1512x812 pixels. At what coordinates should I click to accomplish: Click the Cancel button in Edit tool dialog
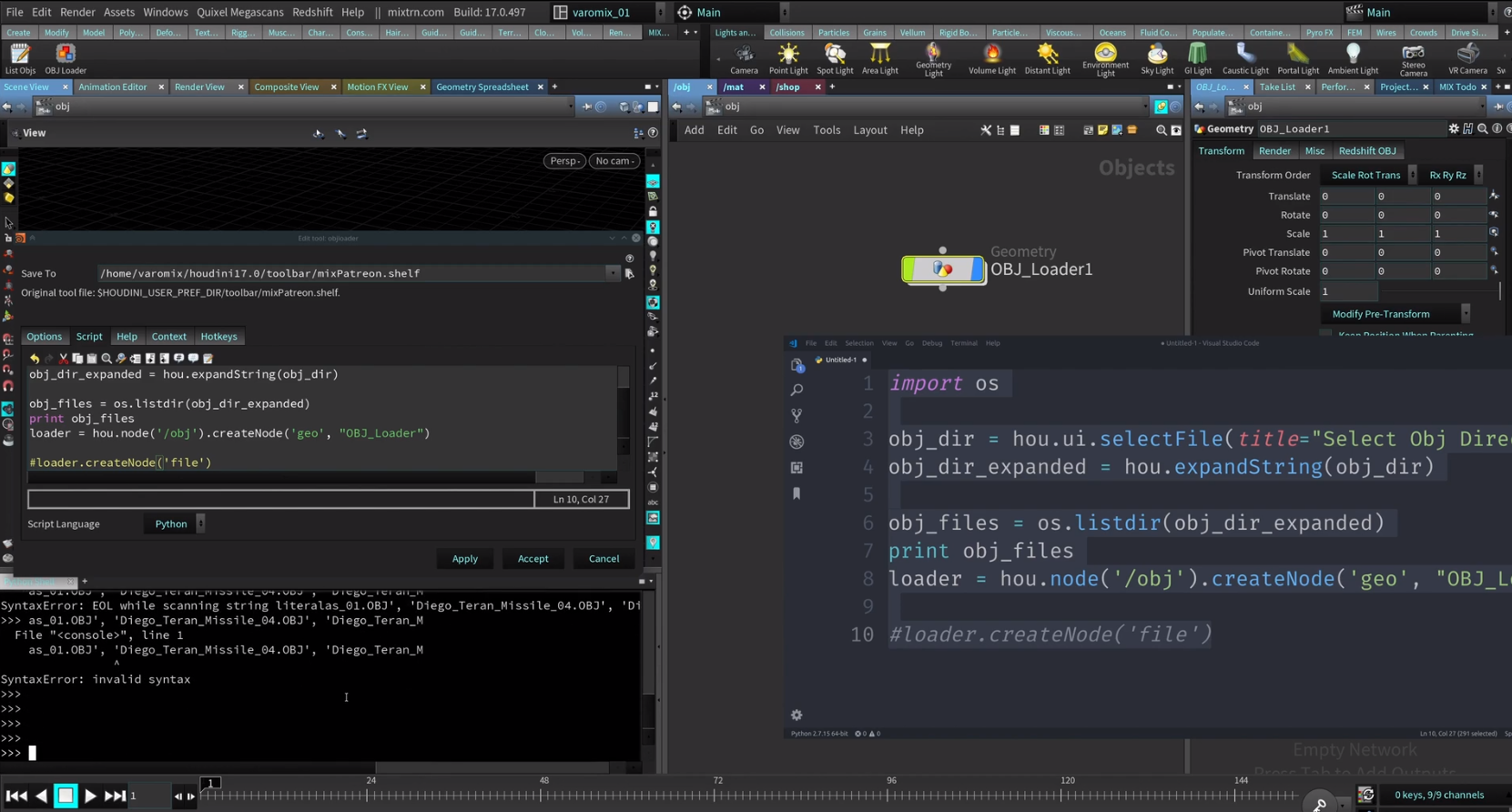(x=604, y=559)
